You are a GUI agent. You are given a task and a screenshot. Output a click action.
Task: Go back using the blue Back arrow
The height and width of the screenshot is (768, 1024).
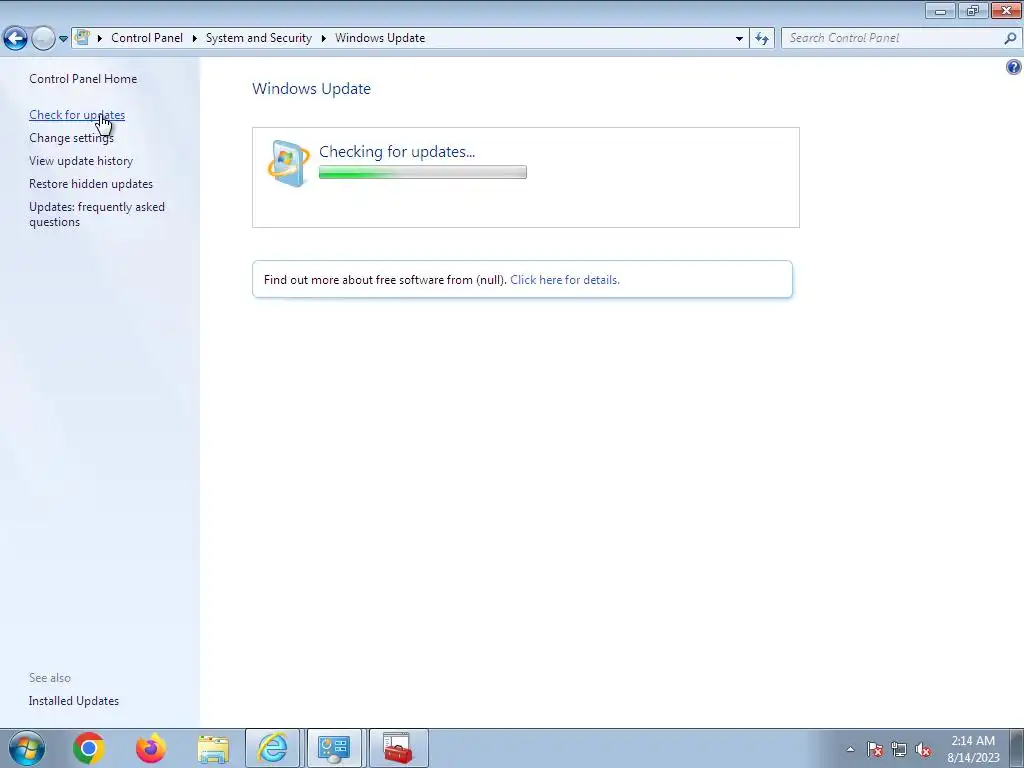[x=16, y=38]
